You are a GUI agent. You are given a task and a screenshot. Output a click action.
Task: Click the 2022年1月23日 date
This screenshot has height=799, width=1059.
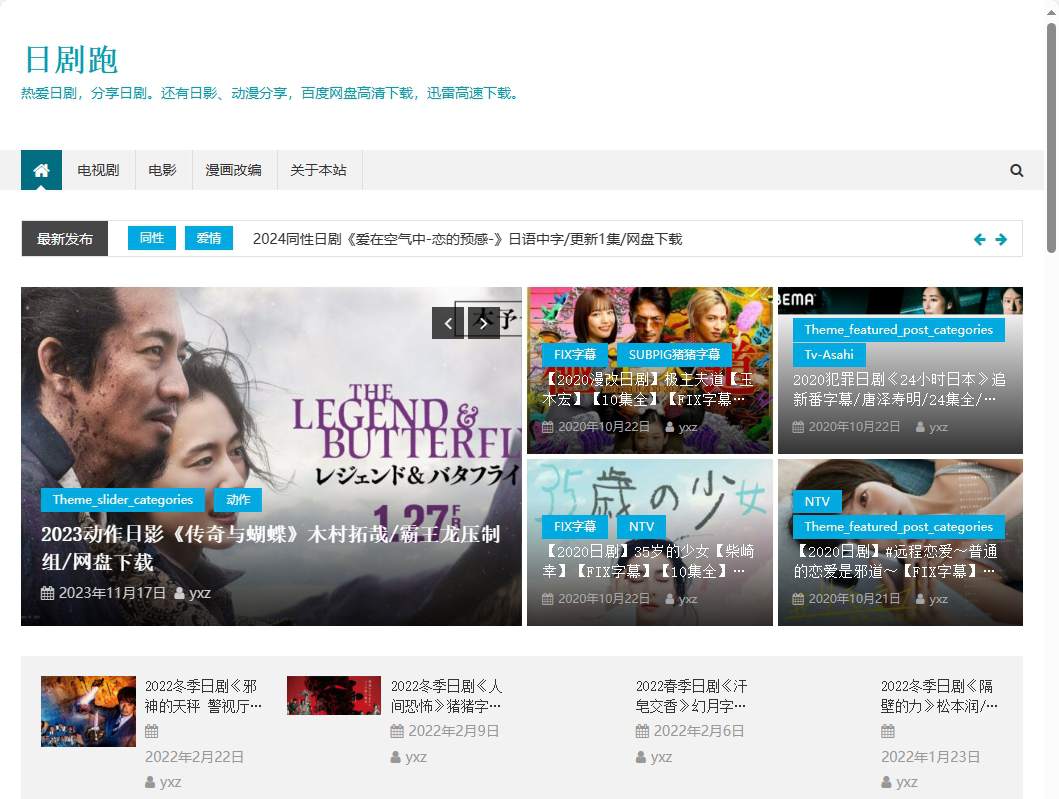point(931,757)
